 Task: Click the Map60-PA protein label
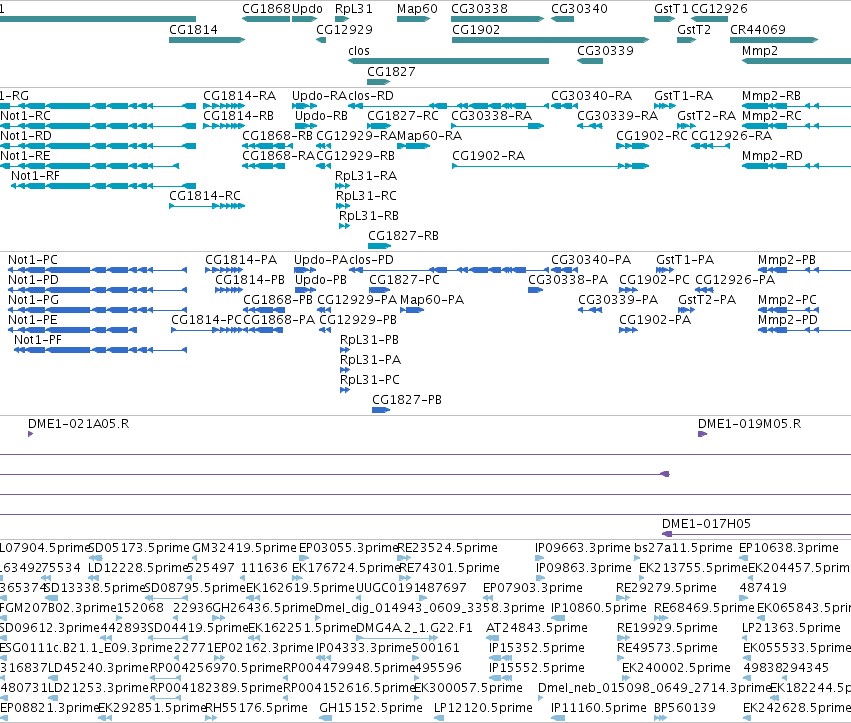click(432, 300)
